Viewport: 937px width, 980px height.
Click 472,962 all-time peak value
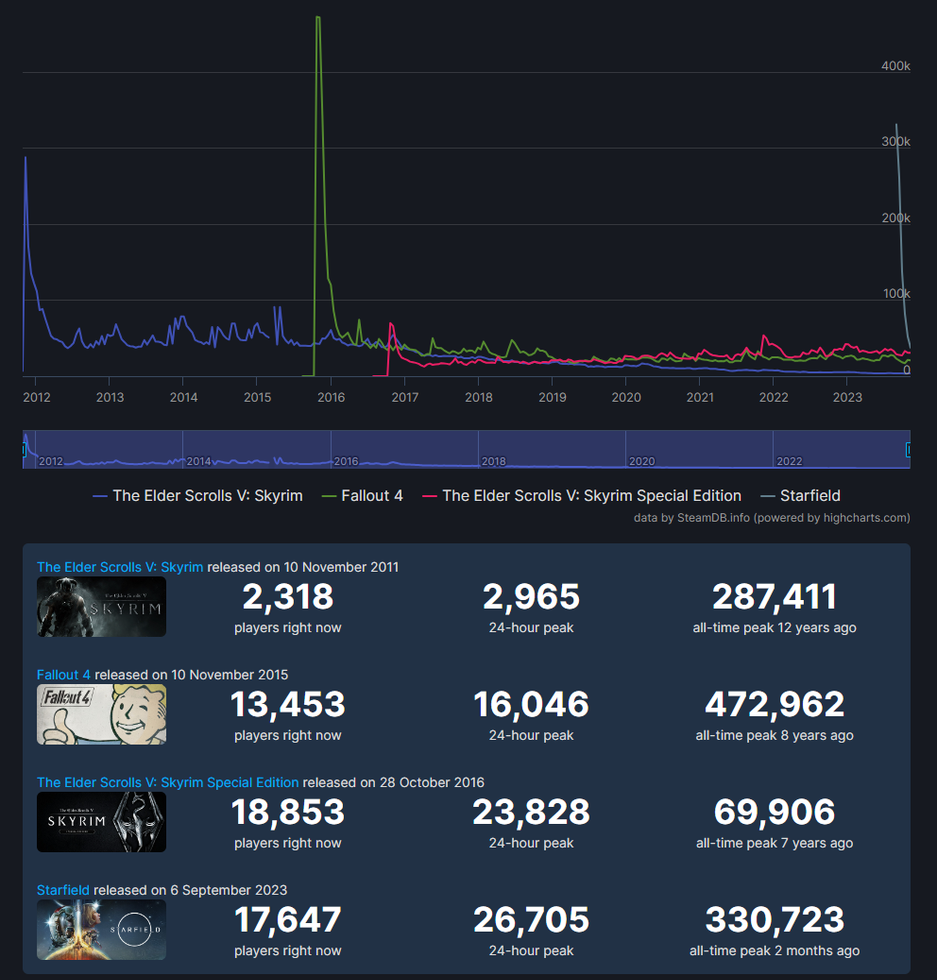[x=774, y=704]
